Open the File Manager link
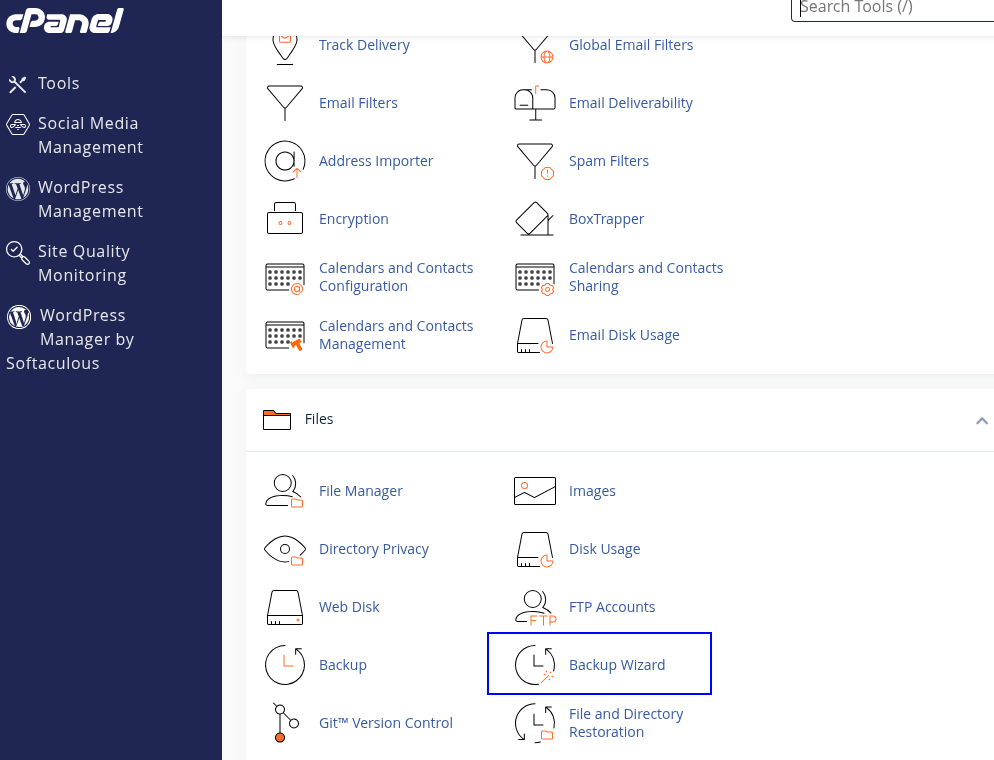The height and width of the screenshot is (760, 994). click(x=360, y=491)
